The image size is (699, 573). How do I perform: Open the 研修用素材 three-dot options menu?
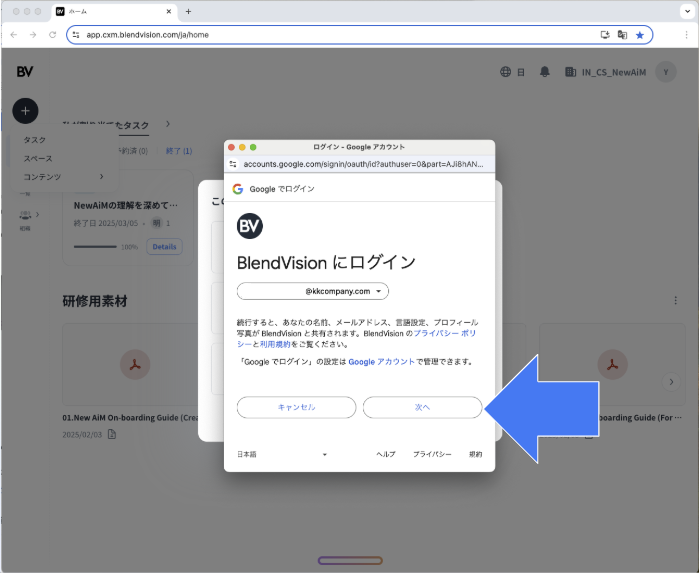[x=675, y=301]
